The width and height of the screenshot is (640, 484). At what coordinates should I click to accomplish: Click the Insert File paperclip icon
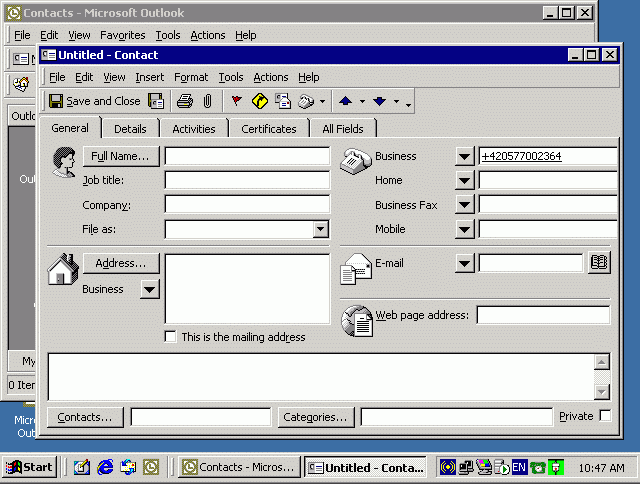[x=207, y=101]
